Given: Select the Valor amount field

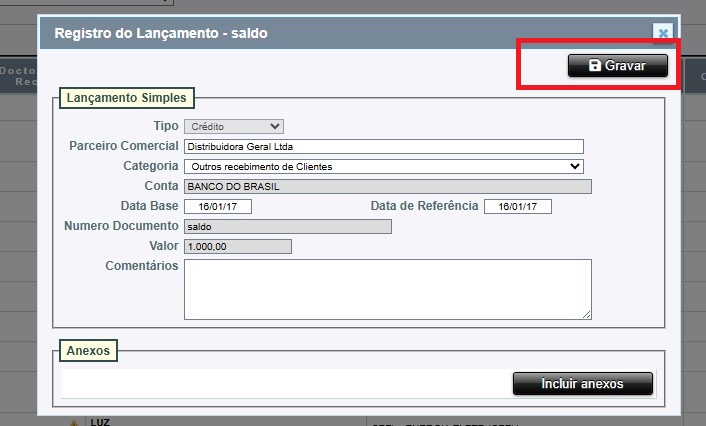Looking at the screenshot, I should tap(238, 246).
